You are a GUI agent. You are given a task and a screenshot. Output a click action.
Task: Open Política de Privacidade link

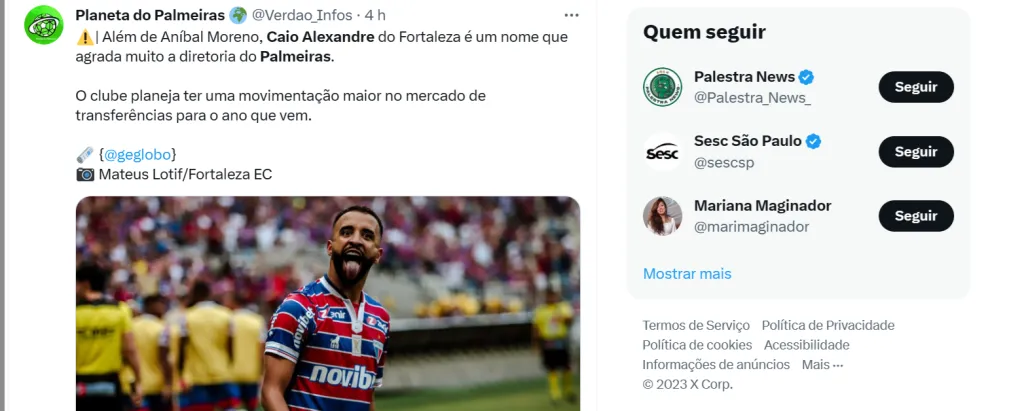click(828, 325)
